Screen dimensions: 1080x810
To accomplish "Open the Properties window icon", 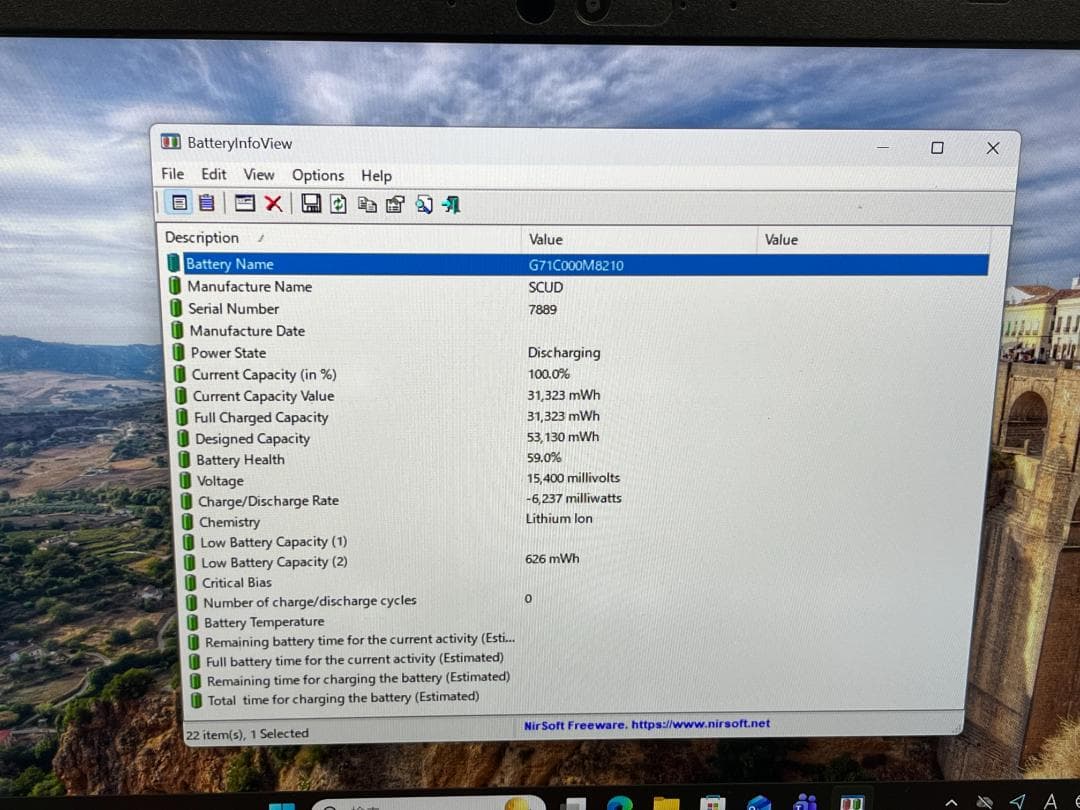I will pyautogui.click(x=395, y=205).
